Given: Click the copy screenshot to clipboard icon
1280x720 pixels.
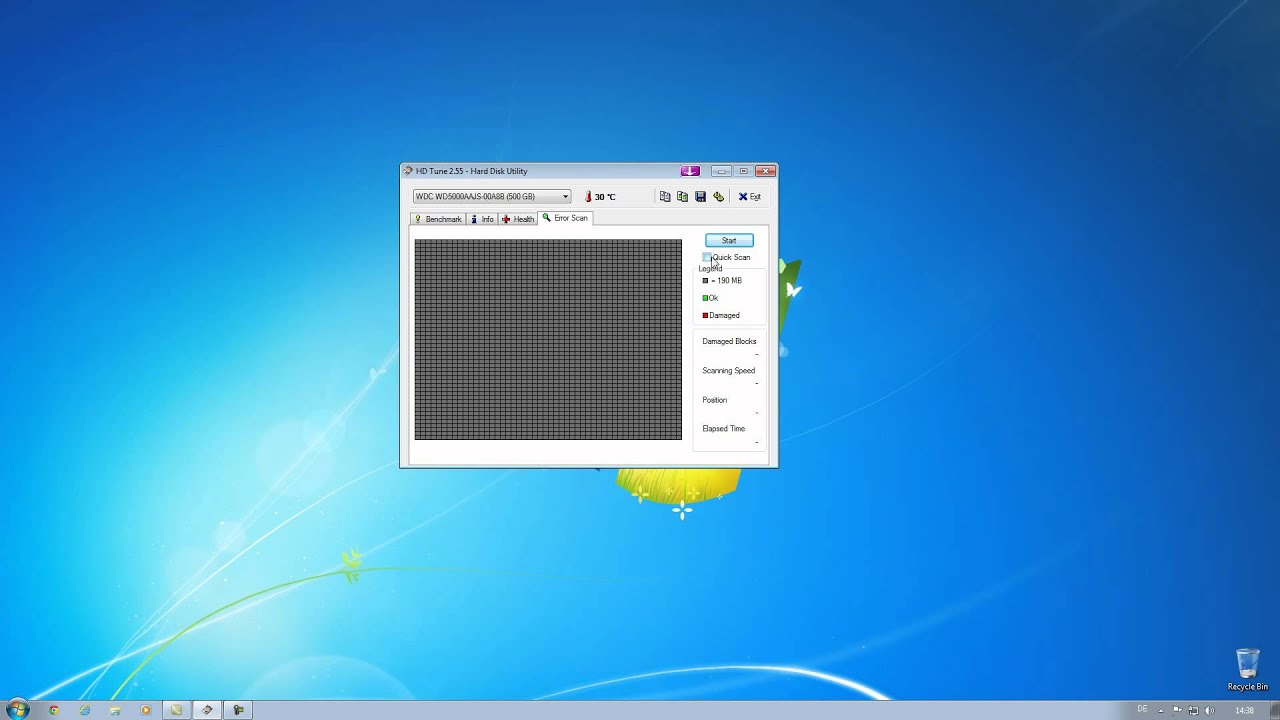Looking at the screenshot, I should click(682, 197).
